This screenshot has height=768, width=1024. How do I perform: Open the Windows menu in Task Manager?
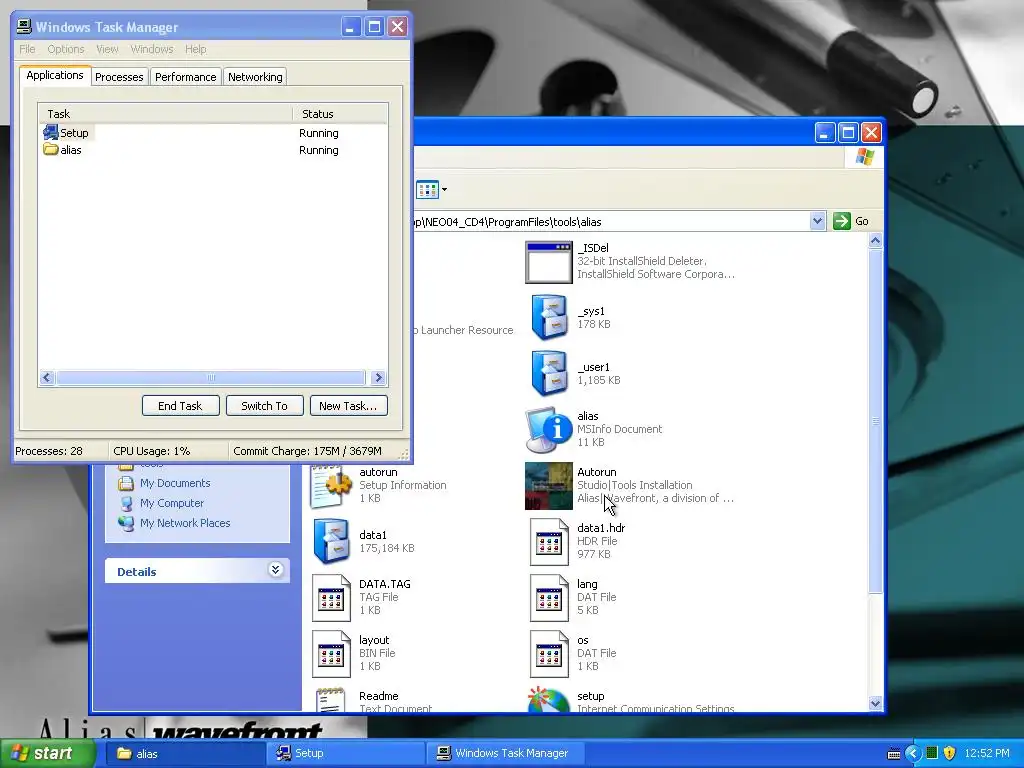pos(152,49)
